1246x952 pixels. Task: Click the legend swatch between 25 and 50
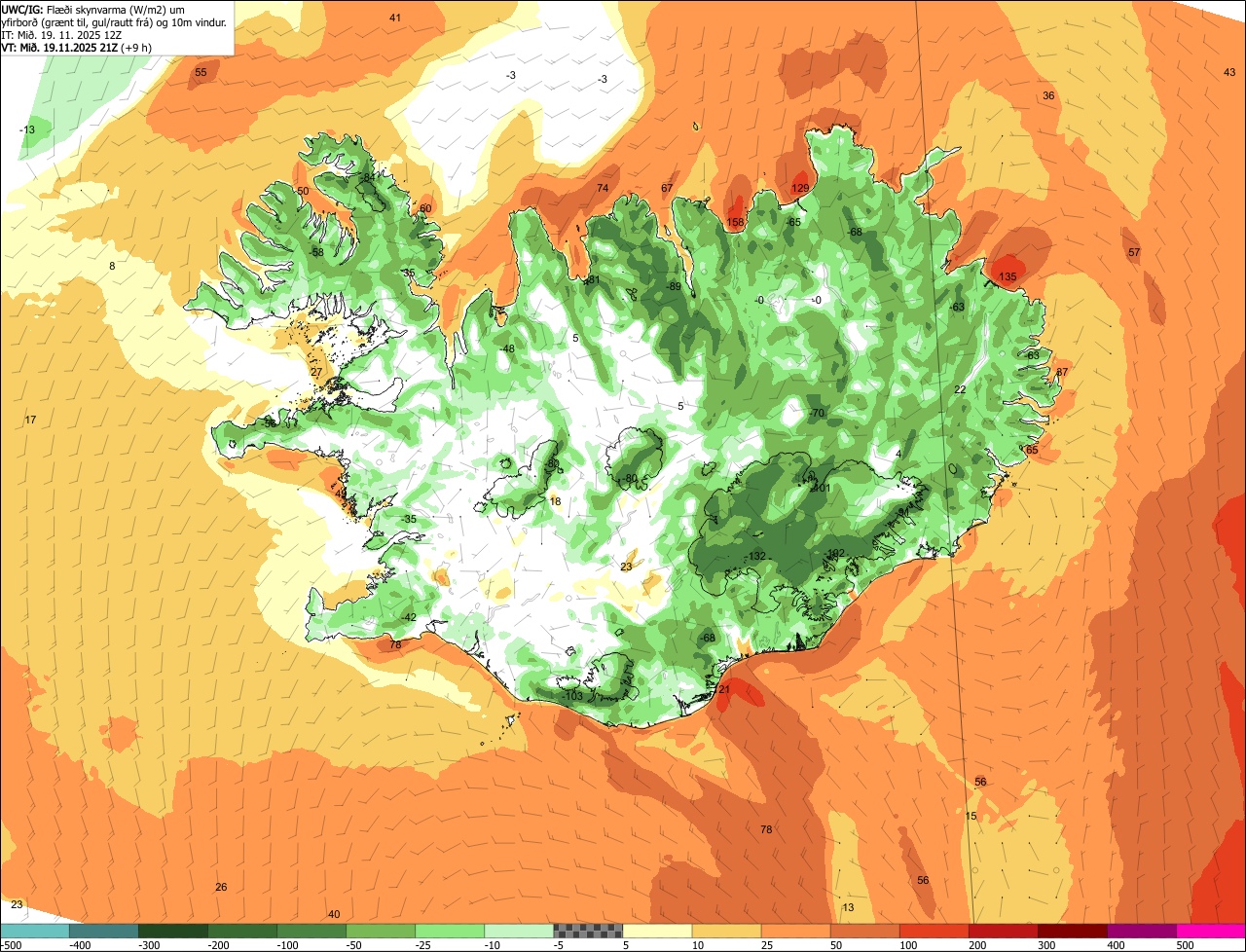[x=795, y=931]
